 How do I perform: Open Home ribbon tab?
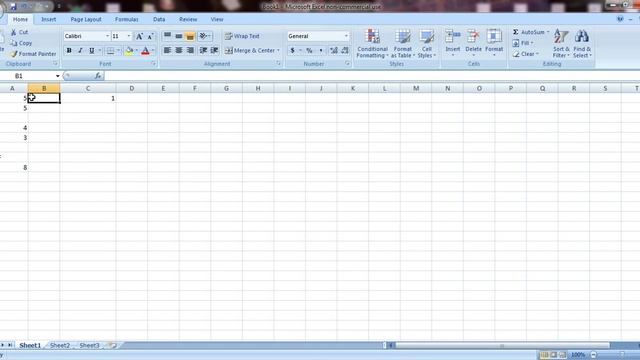pyautogui.click(x=20, y=19)
